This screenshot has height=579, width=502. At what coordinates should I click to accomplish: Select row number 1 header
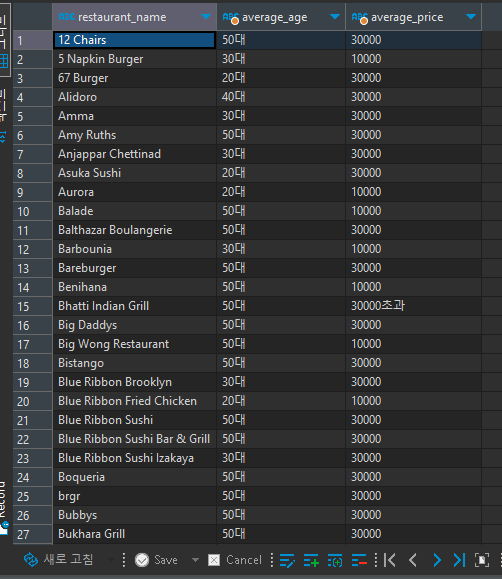tap(33, 40)
